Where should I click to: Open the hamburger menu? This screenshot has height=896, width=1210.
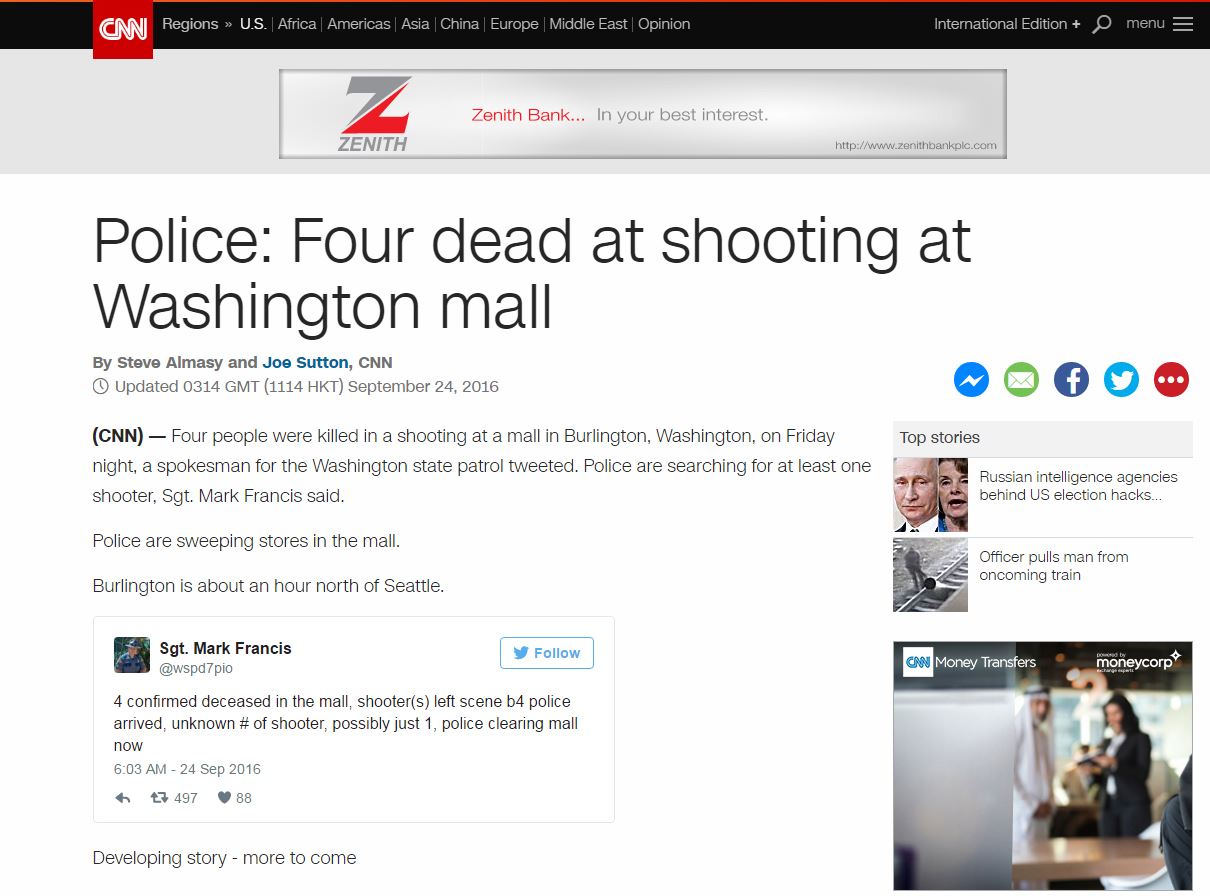pyautogui.click(x=1182, y=24)
